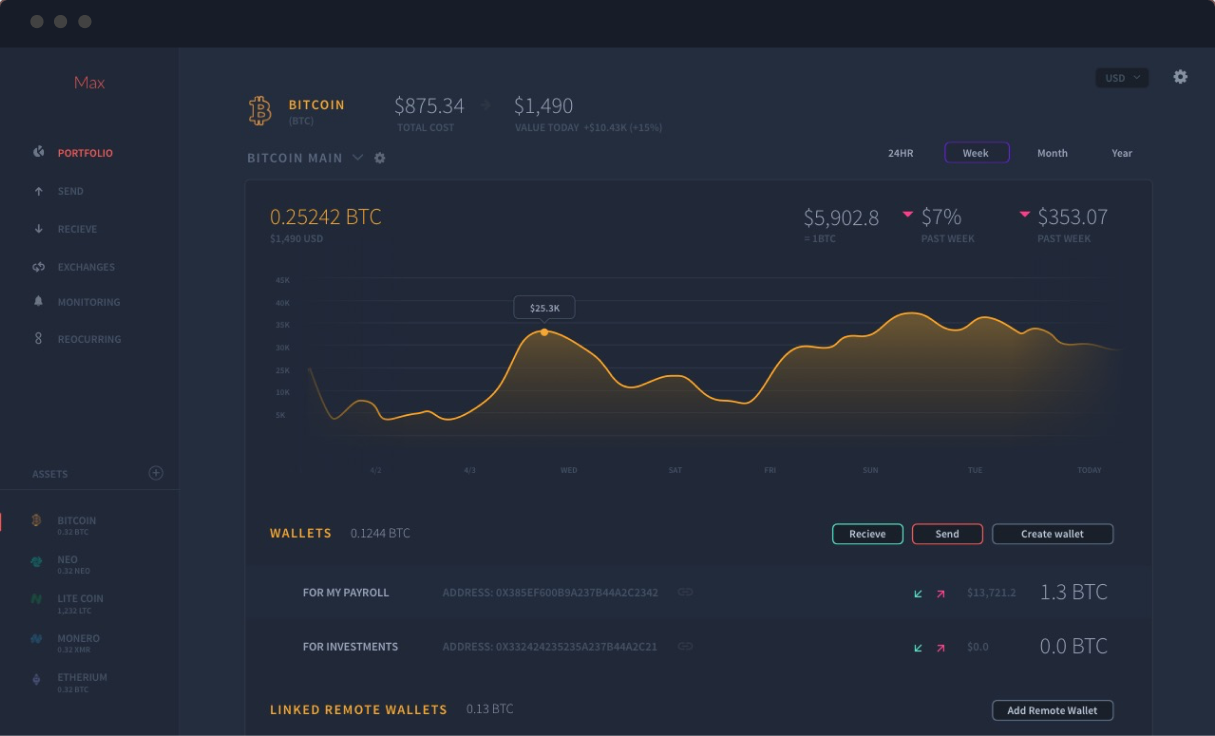1215x736 pixels.
Task: Click the large Bitcoin logo in header
Action: click(x=260, y=111)
